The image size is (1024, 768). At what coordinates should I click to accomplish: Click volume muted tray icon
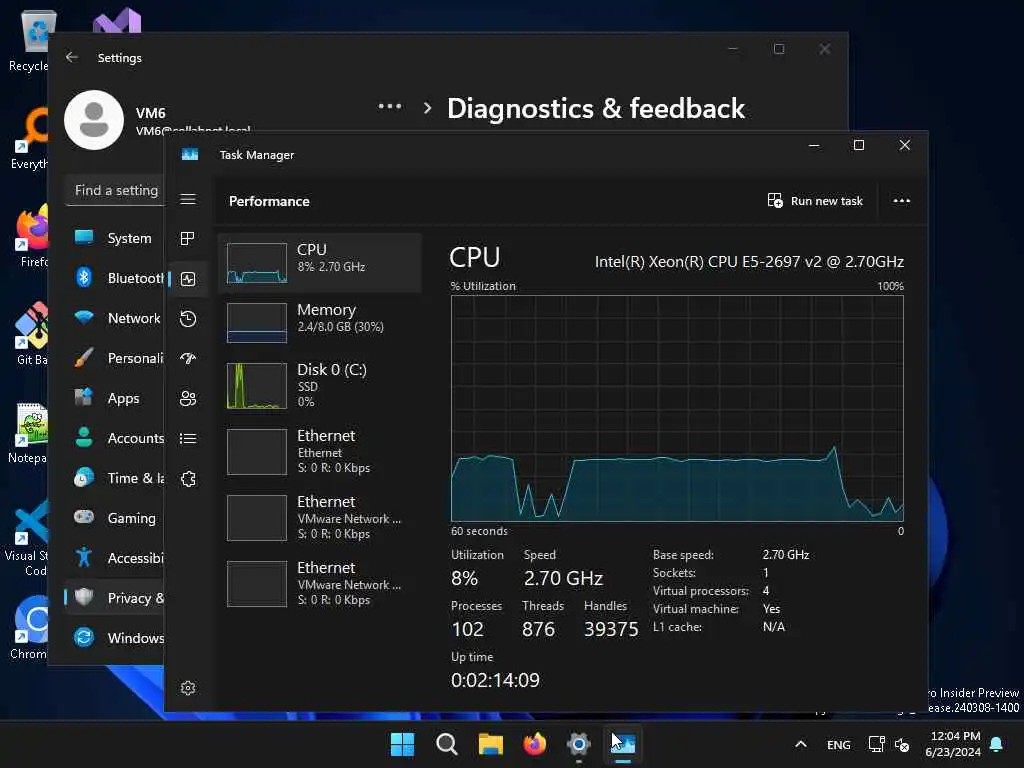[902, 744]
